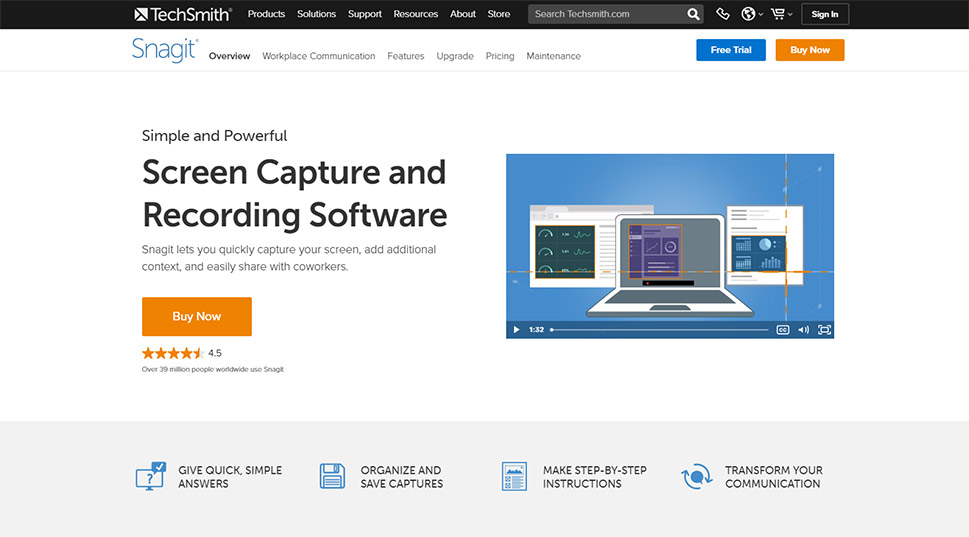Viewport: 969px width, 537px height.
Task: Click the 4.5 rating value
Action: [214, 353]
